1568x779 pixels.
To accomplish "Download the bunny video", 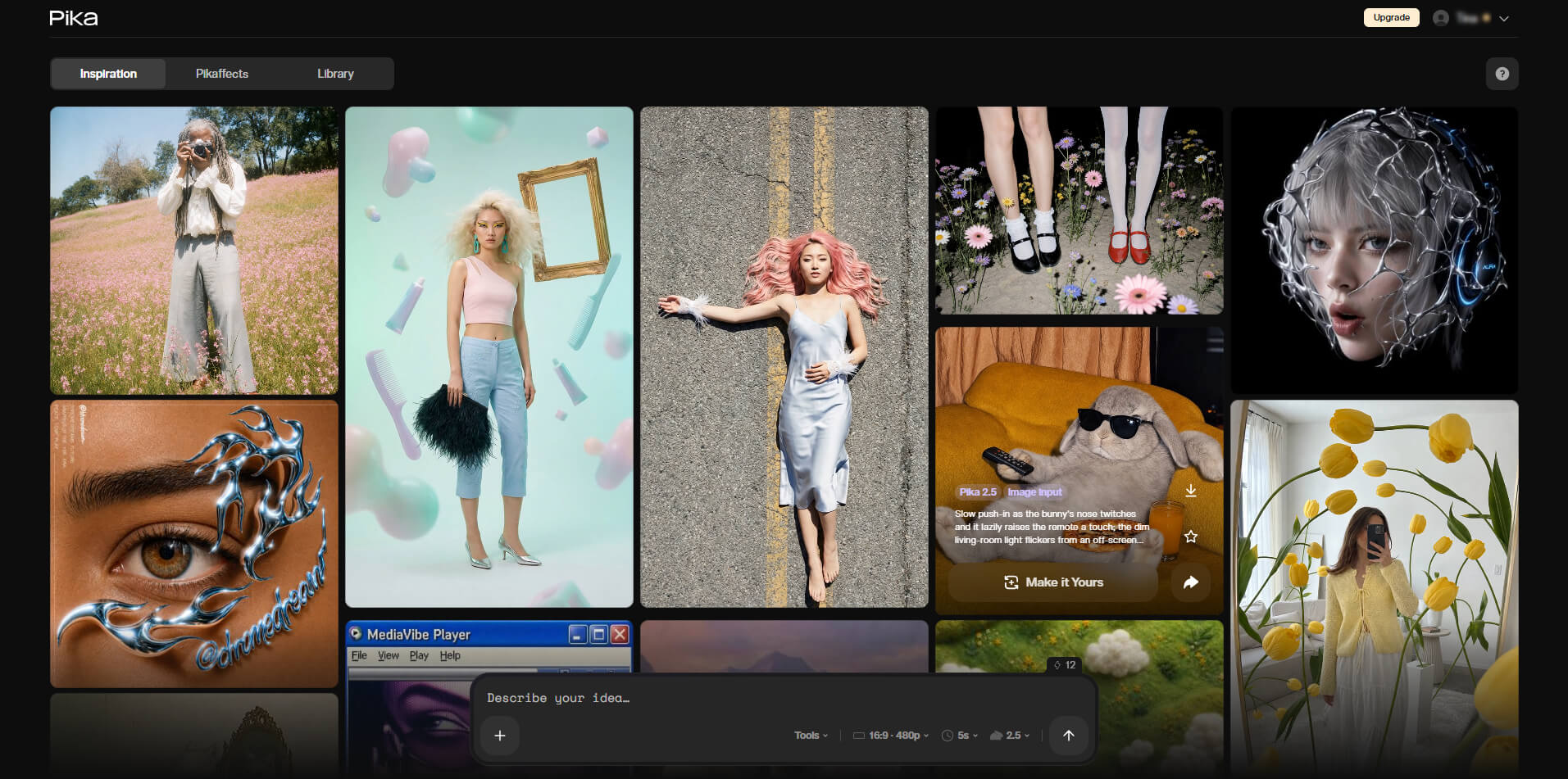I will pos(1191,491).
